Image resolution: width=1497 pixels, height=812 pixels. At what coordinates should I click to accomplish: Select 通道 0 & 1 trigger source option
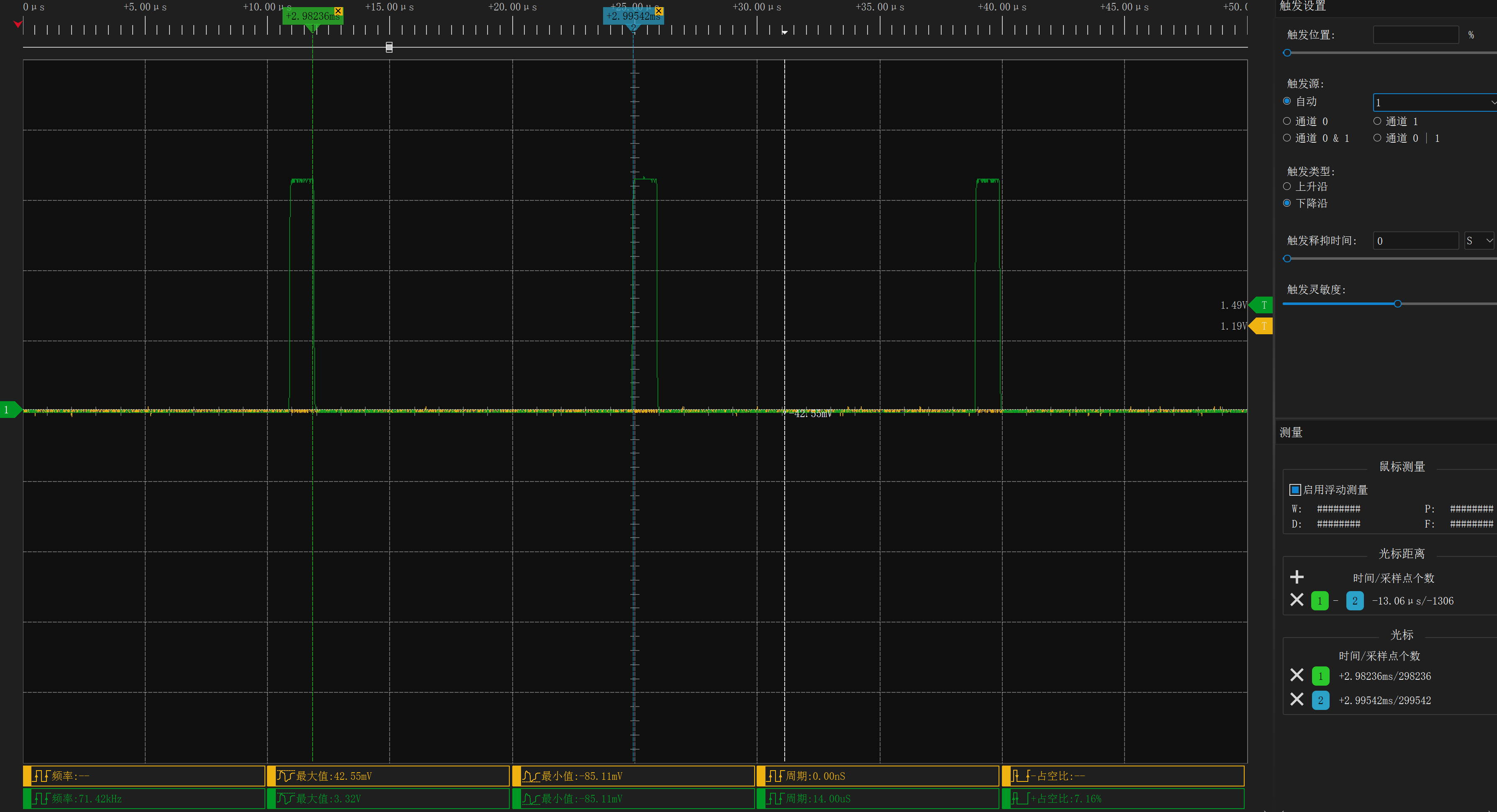coord(1287,138)
